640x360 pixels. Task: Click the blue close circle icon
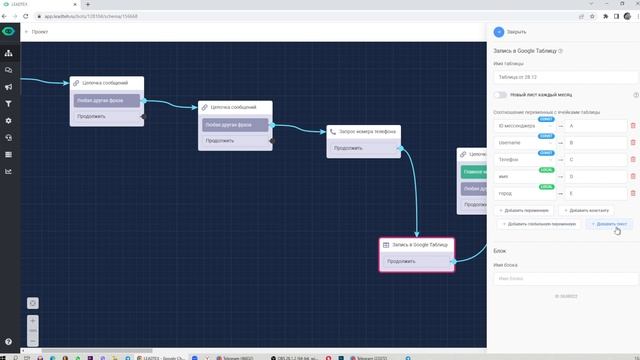(x=499, y=32)
